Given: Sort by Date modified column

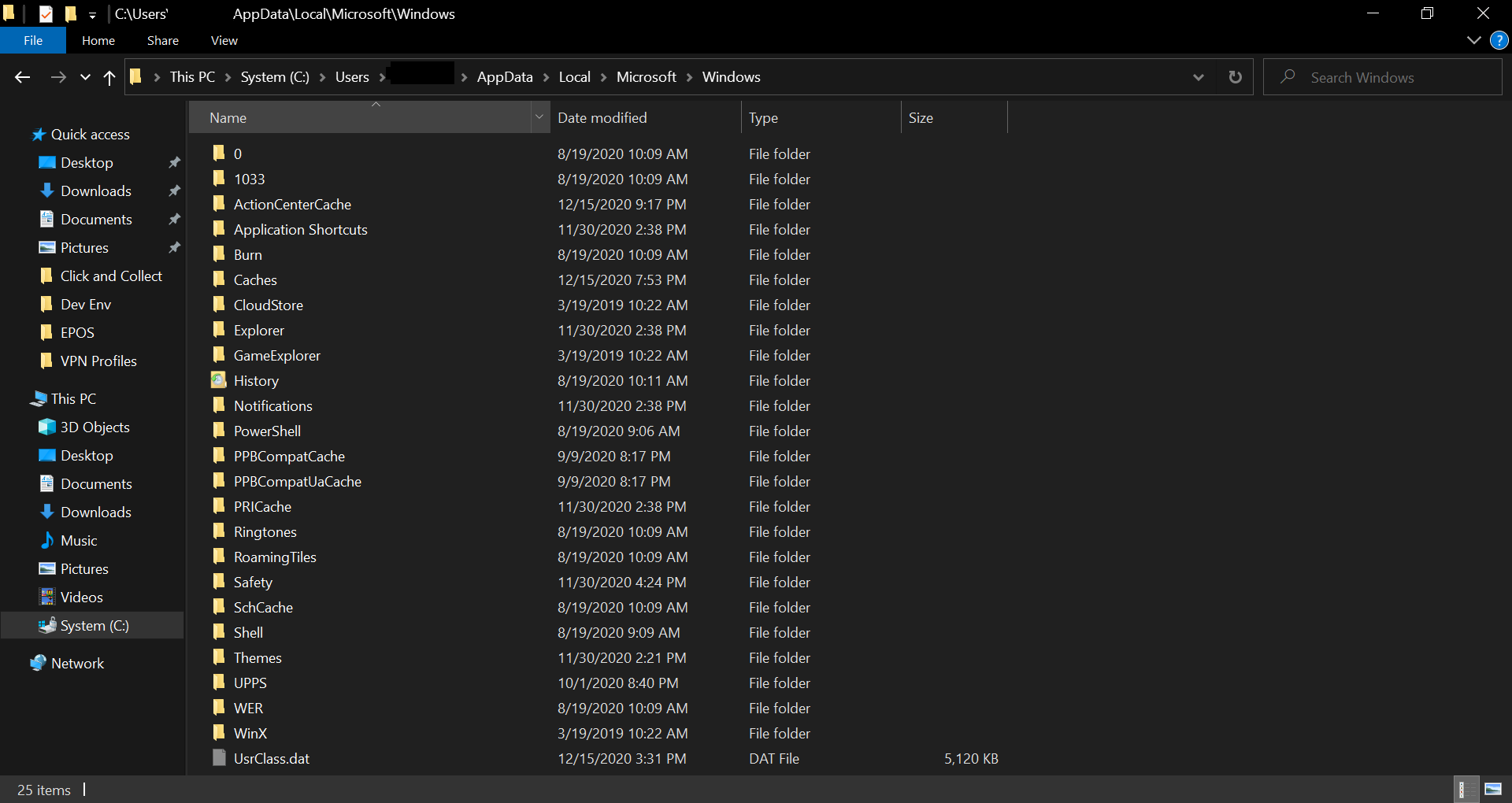Looking at the screenshot, I should click(x=602, y=117).
